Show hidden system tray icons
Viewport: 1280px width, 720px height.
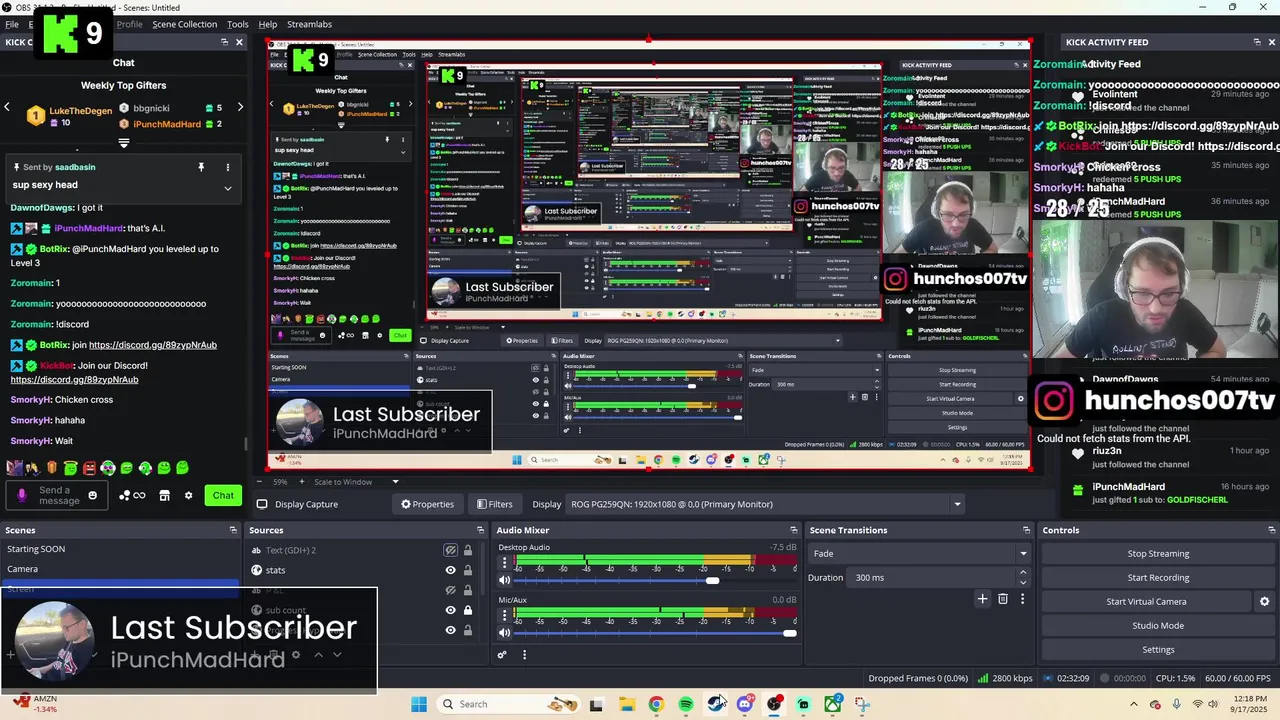click(x=1134, y=704)
